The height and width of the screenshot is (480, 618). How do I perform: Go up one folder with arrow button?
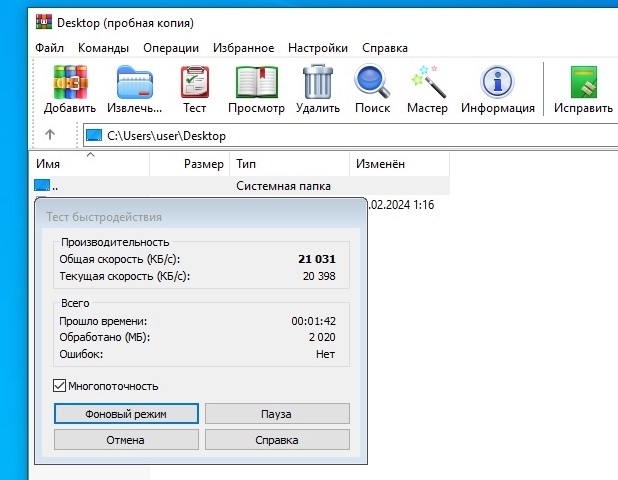coord(50,135)
